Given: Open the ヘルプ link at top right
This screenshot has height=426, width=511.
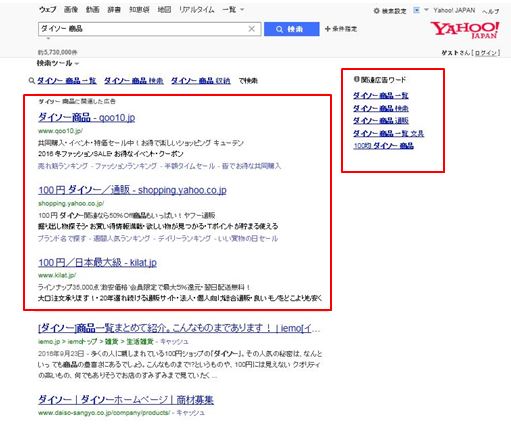Looking at the screenshot, I should coord(491,11).
